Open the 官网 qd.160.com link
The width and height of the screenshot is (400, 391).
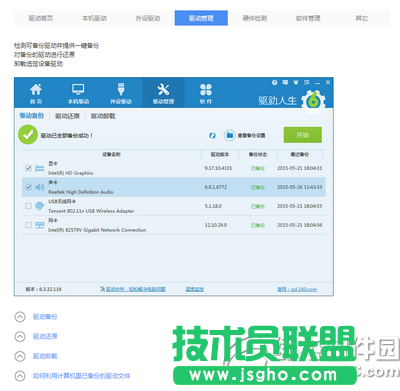pos(297,289)
